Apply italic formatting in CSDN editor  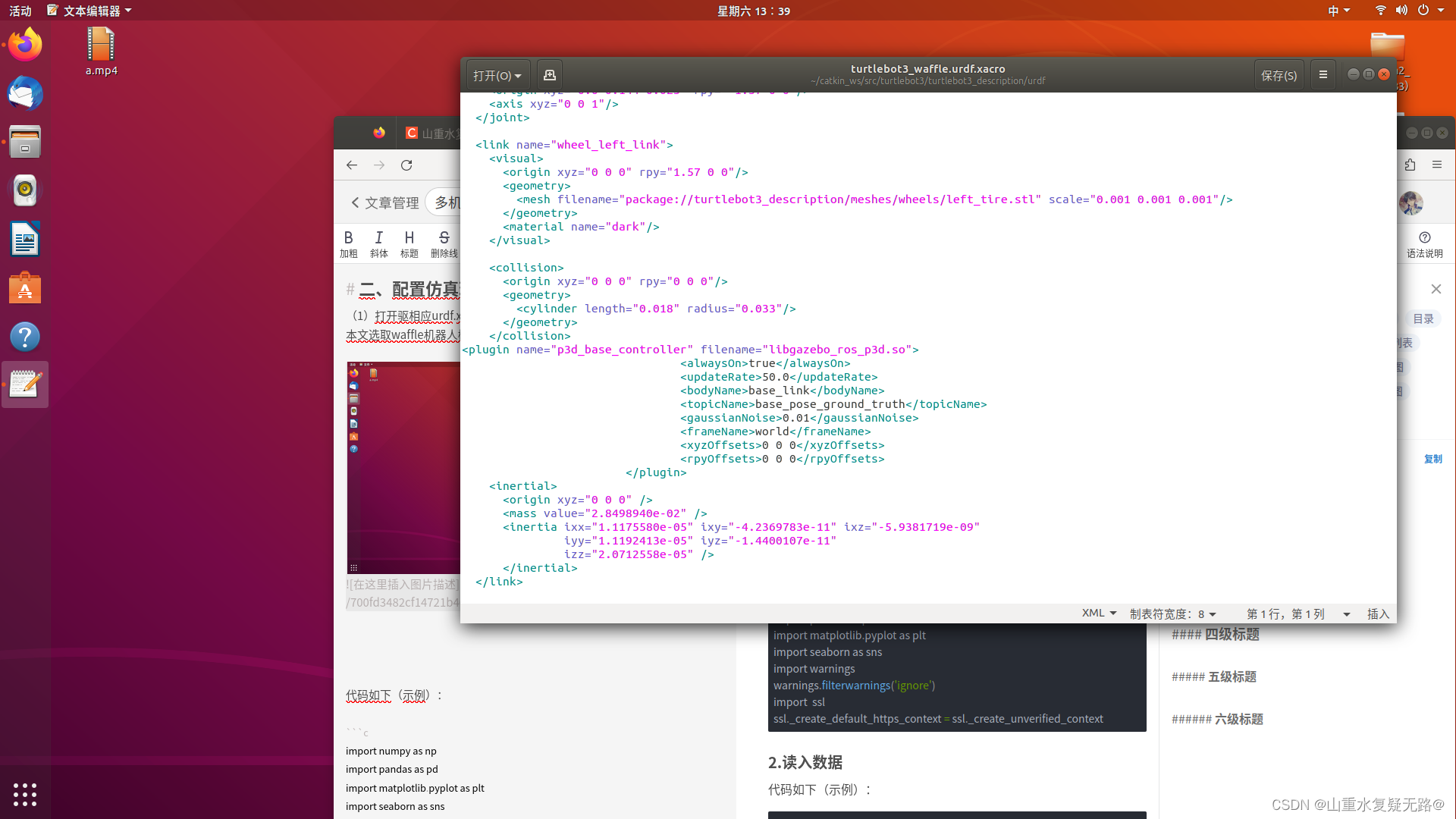click(x=379, y=244)
